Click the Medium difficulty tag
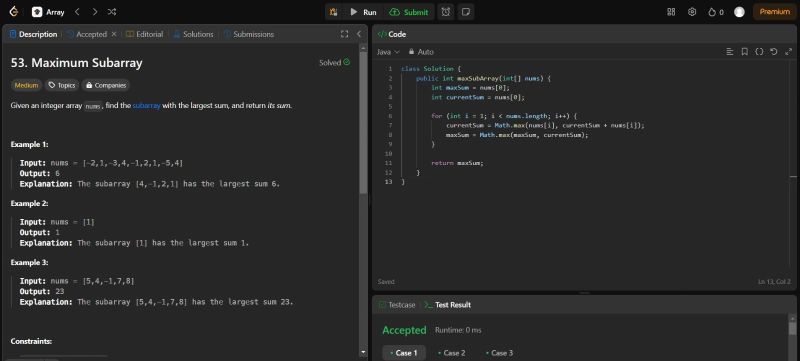Screen dimensions: 800x361 [x=27, y=85]
